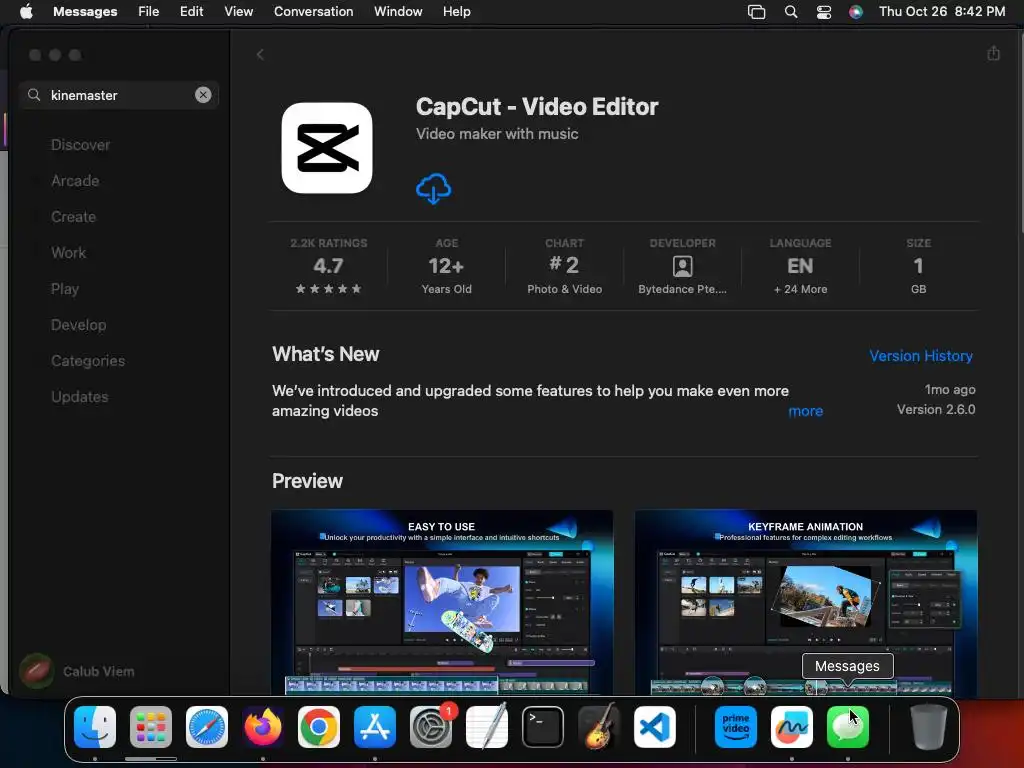
Task: Click the 12+ Years Old age rating
Action: (446, 268)
